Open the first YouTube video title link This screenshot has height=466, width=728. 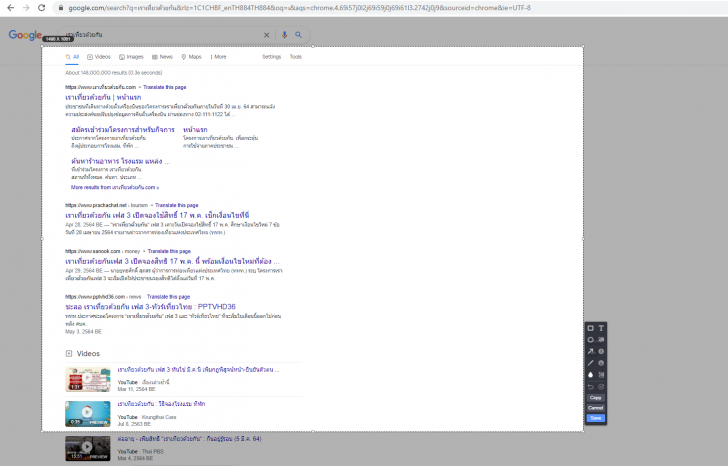(x=198, y=370)
